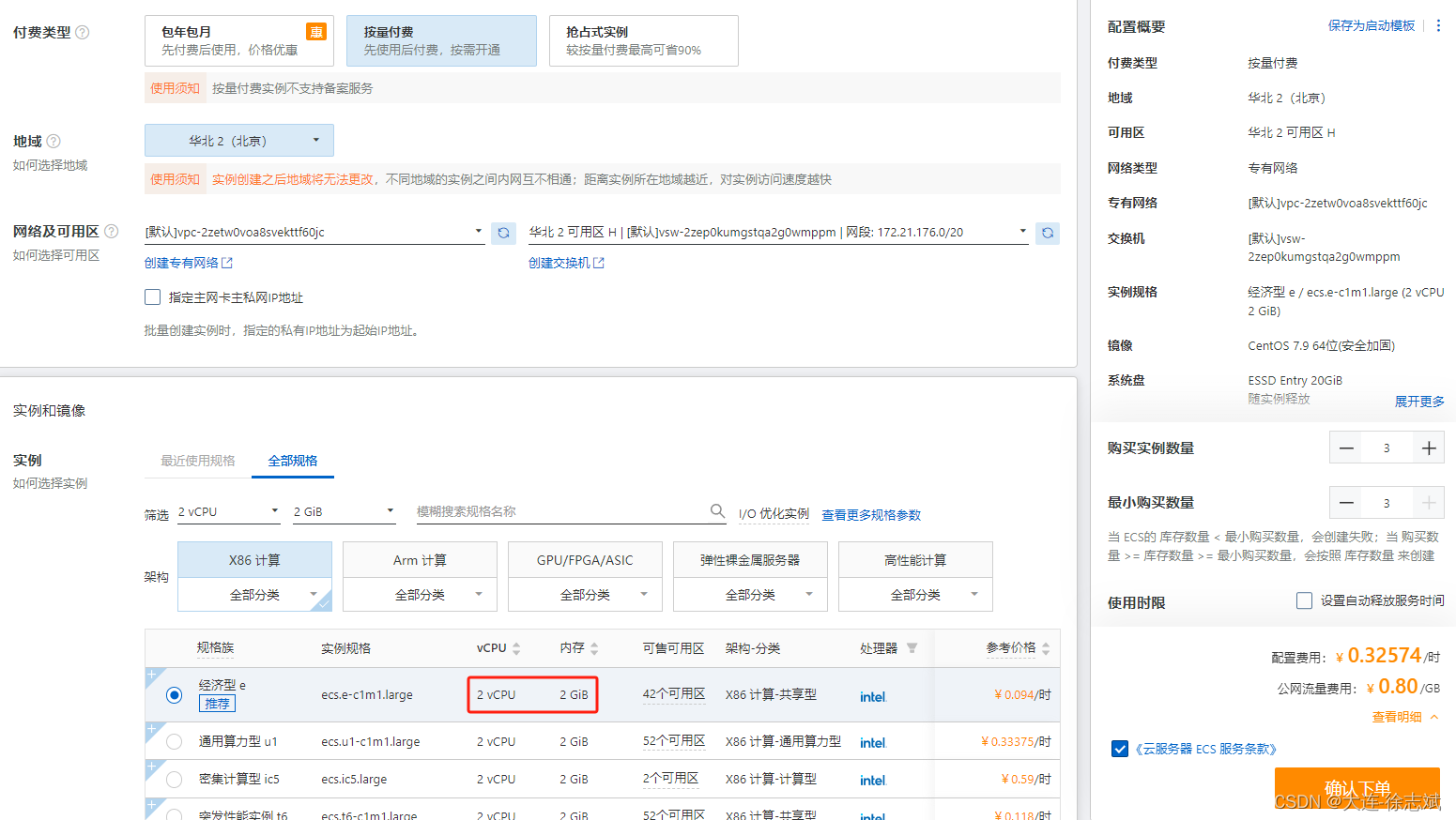1456x820 pixels.
Task: Switch to the 最近使用规格 tab
Action: coord(198,460)
